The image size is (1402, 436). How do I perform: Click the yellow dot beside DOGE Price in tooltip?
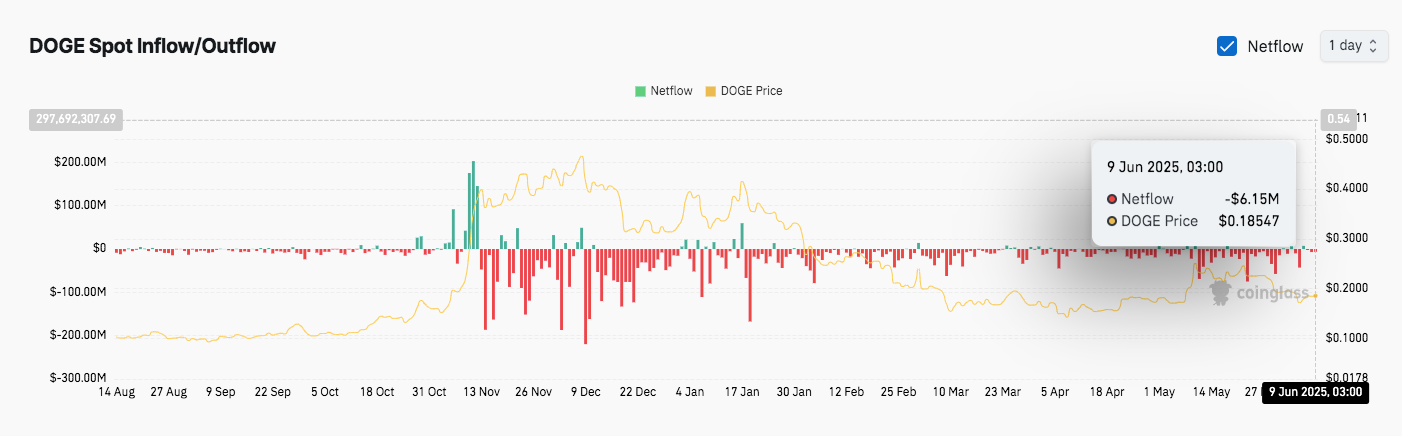(1113, 221)
